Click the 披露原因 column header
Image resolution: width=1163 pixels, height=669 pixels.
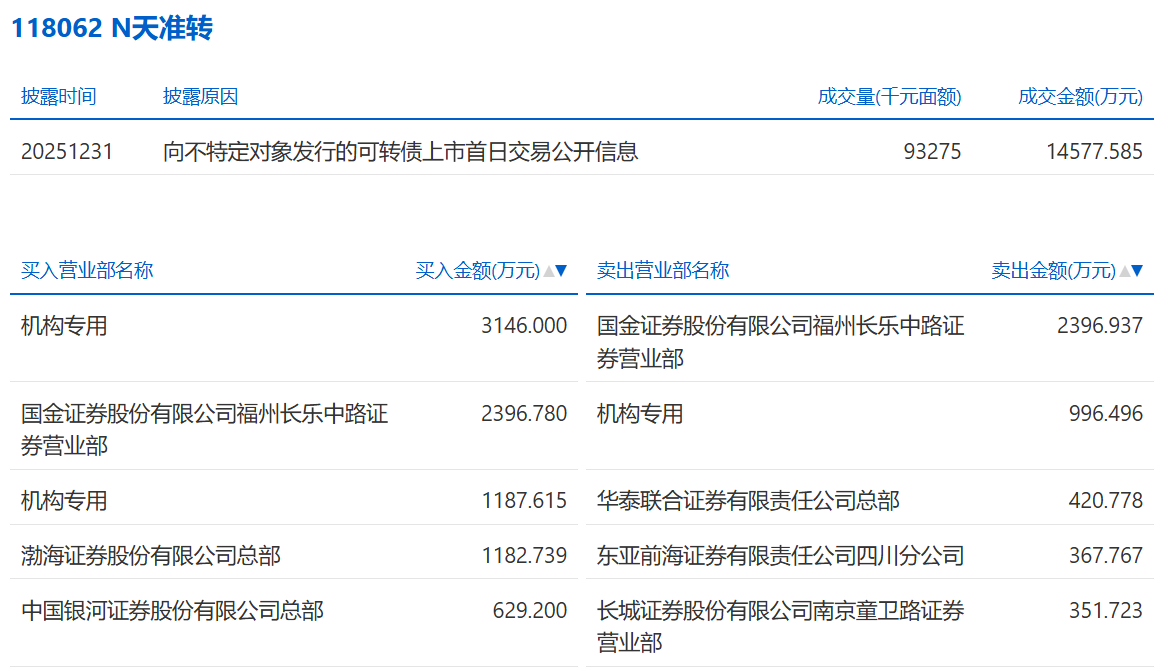[200, 96]
